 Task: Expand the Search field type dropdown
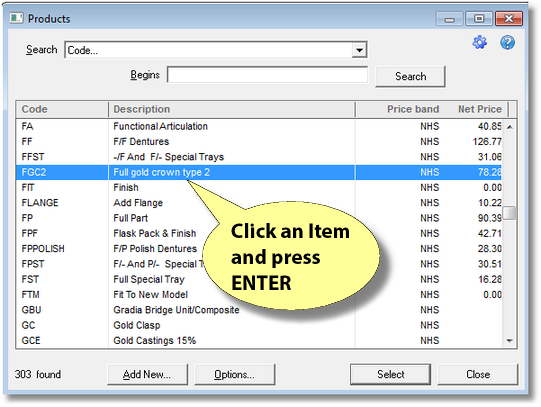click(359, 50)
